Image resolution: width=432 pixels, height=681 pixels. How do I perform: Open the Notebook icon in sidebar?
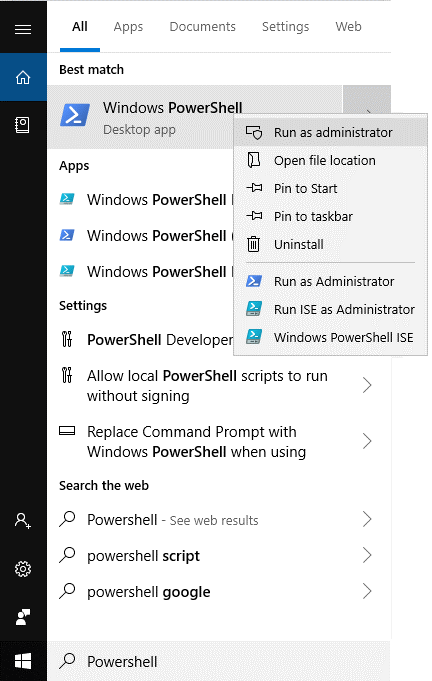(23, 125)
